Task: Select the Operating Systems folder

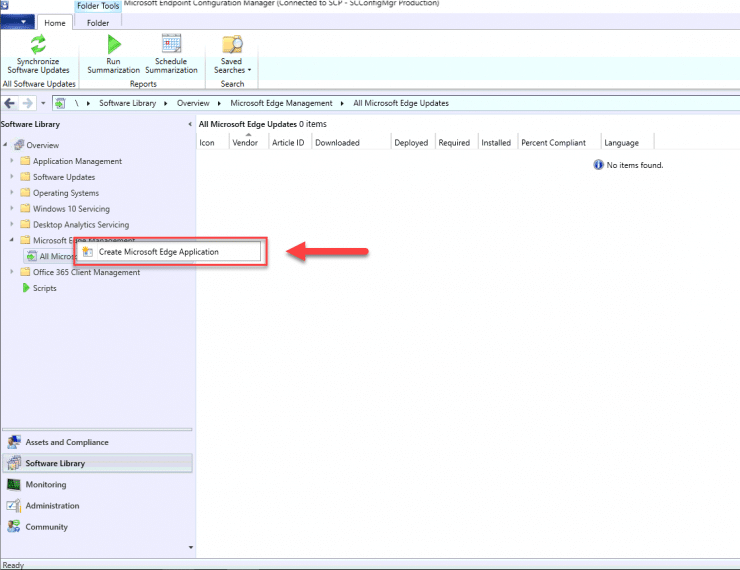Action: (65, 193)
